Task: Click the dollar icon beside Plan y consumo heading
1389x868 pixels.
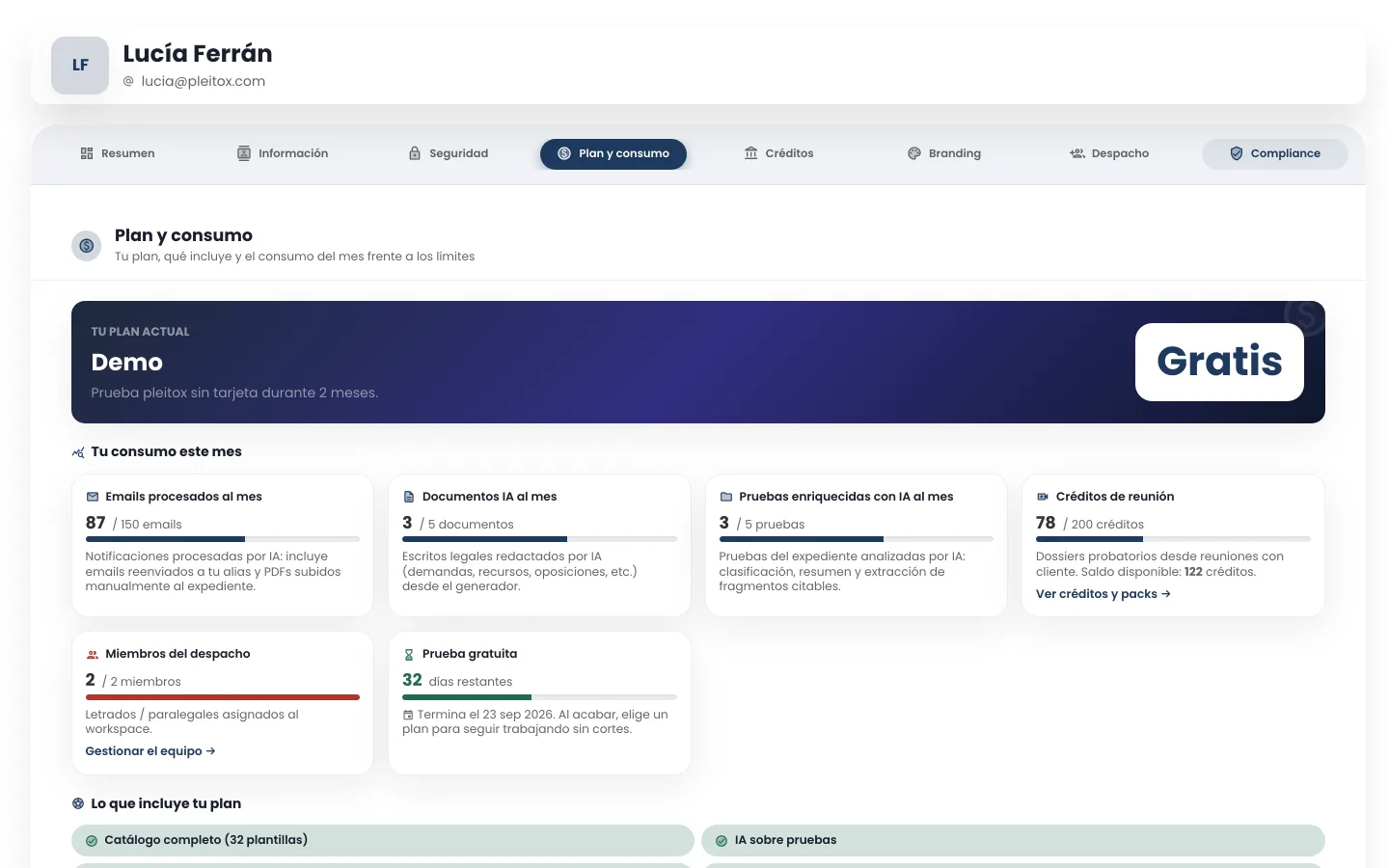Action: tap(87, 246)
